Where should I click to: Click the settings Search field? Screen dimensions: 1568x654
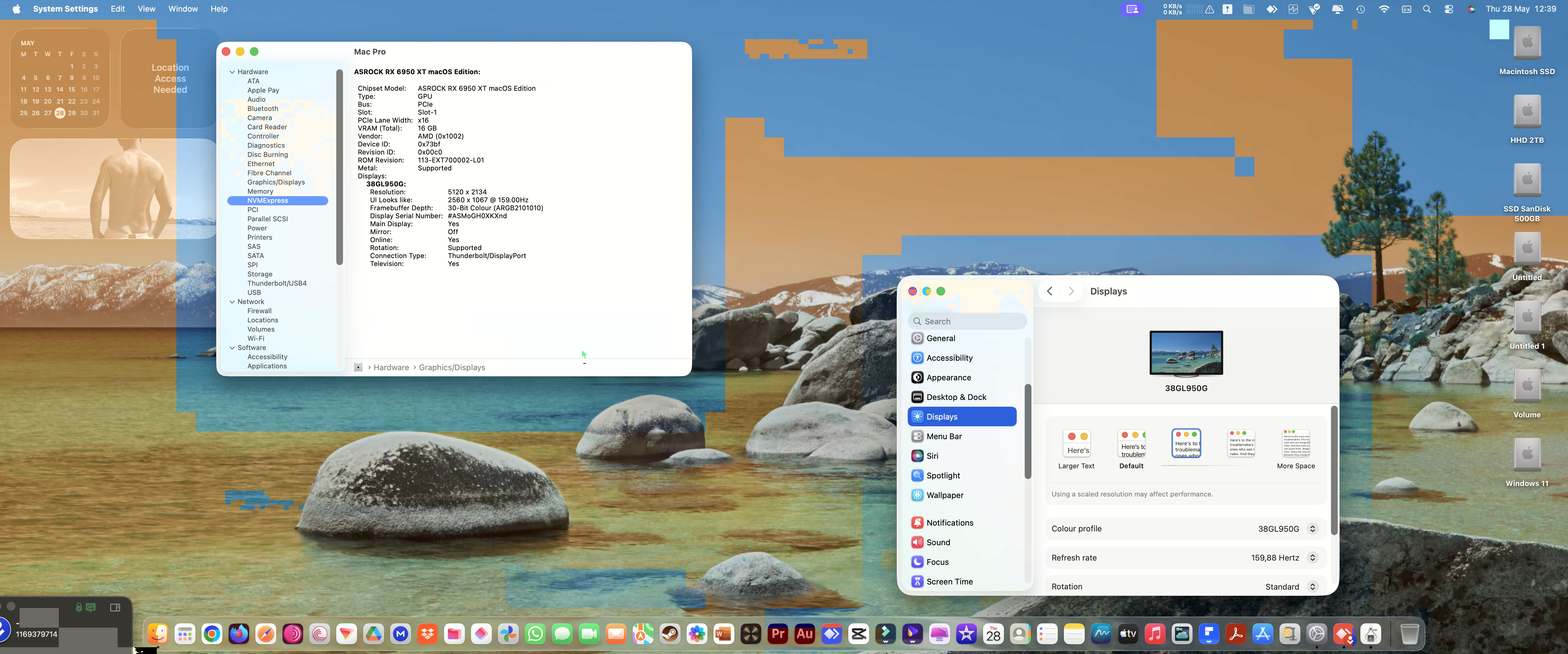point(967,321)
